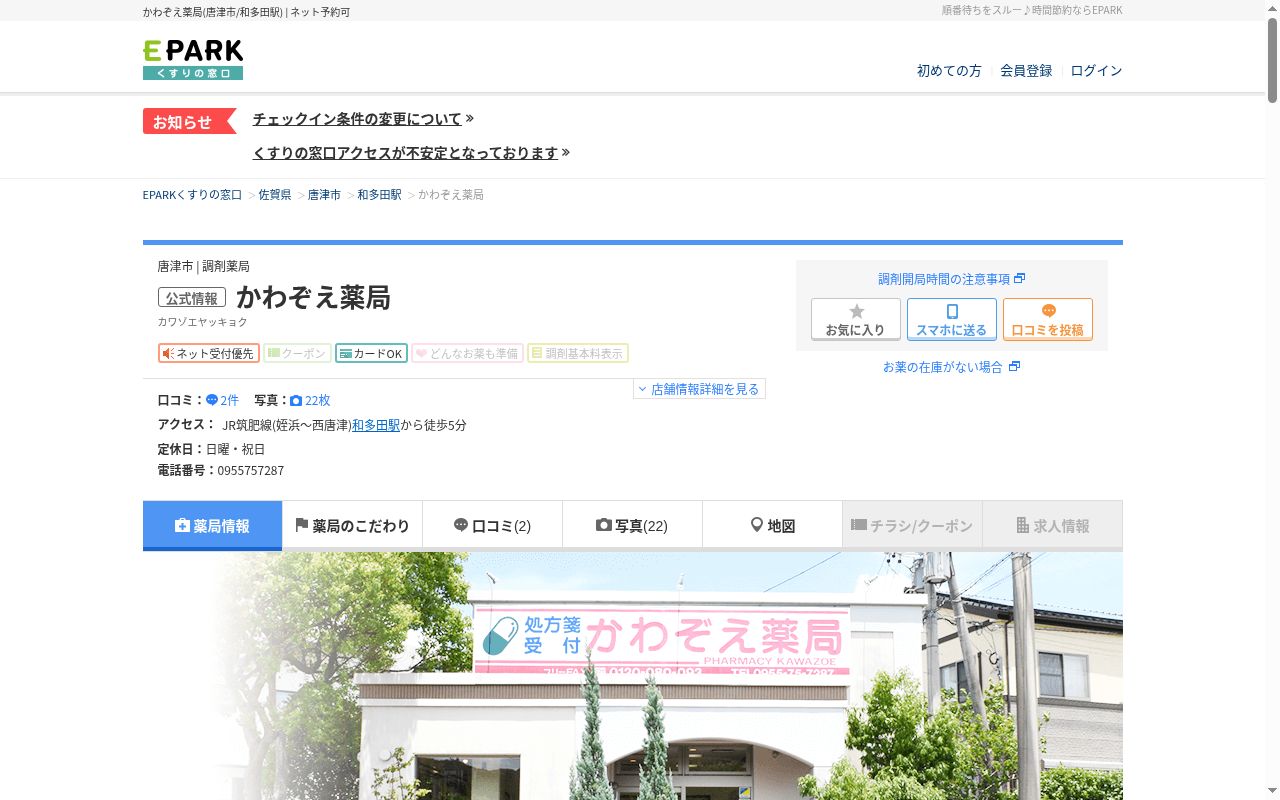Click the EPARK くすりの窓口 logo
The height and width of the screenshot is (800, 1280).
point(193,60)
